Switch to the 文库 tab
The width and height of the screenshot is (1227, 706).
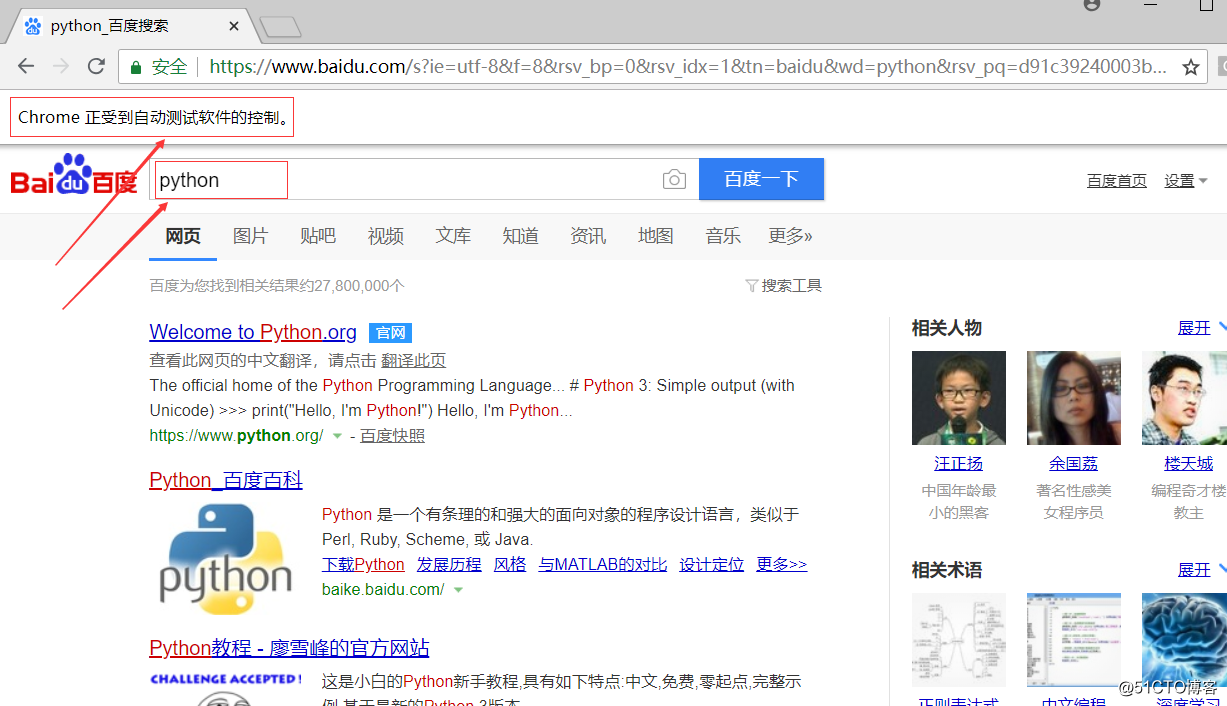tap(453, 236)
